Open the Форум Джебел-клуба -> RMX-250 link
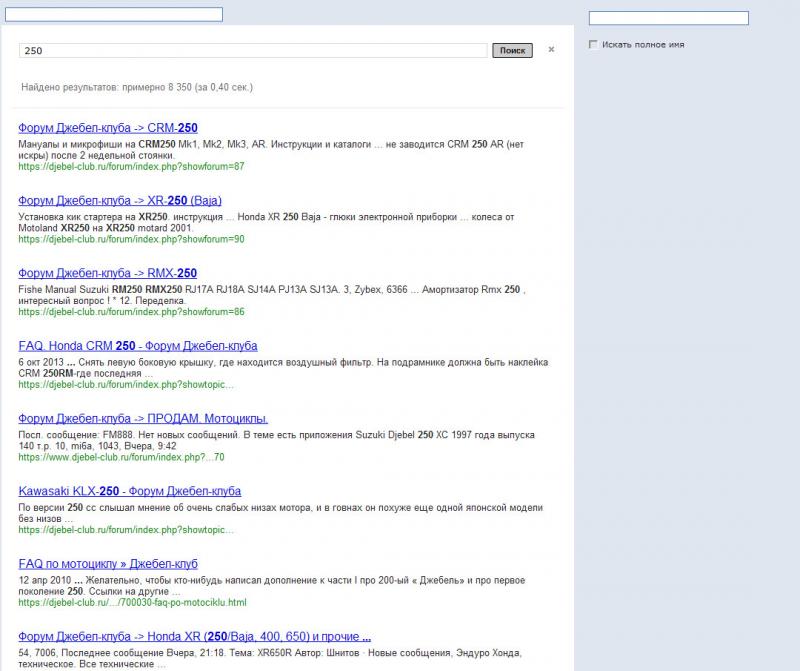Screen dimensions: 800x671 click(108, 274)
